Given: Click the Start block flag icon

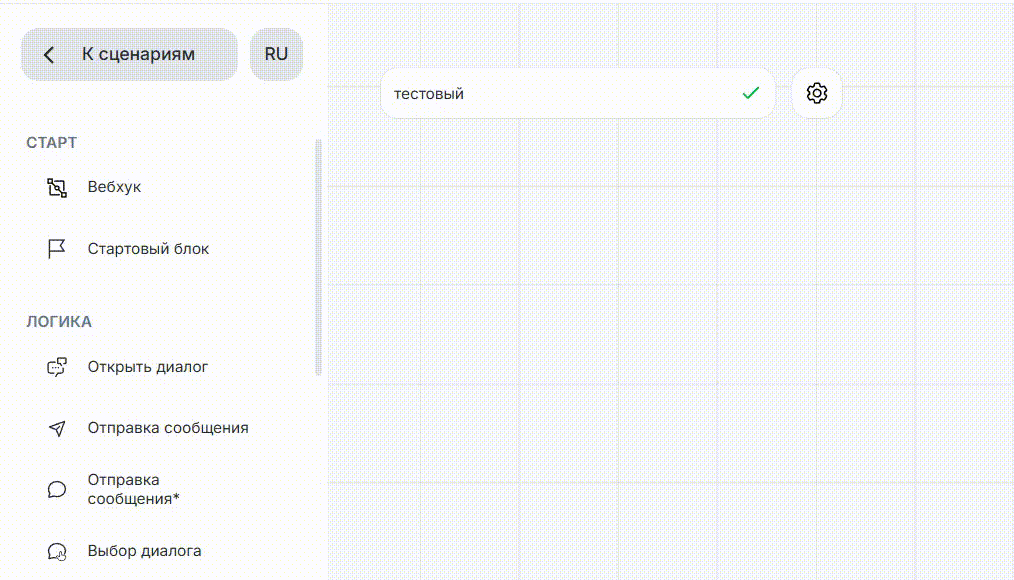Looking at the screenshot, I should (x=57, y=249).
